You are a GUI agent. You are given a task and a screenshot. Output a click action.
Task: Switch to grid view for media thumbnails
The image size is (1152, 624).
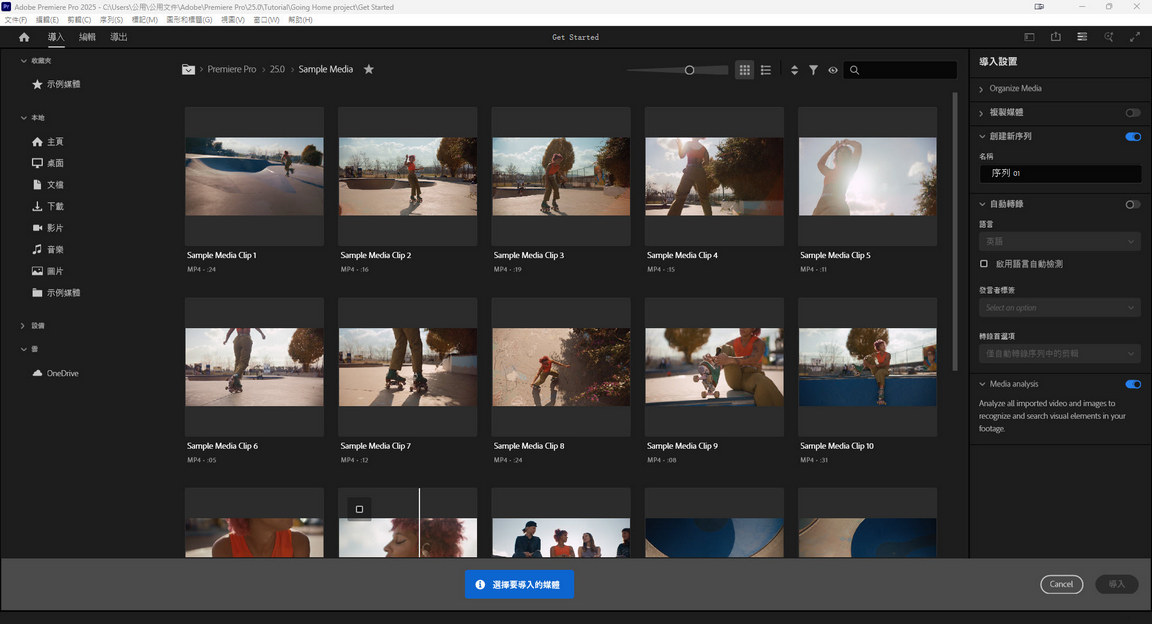(744, 70)
